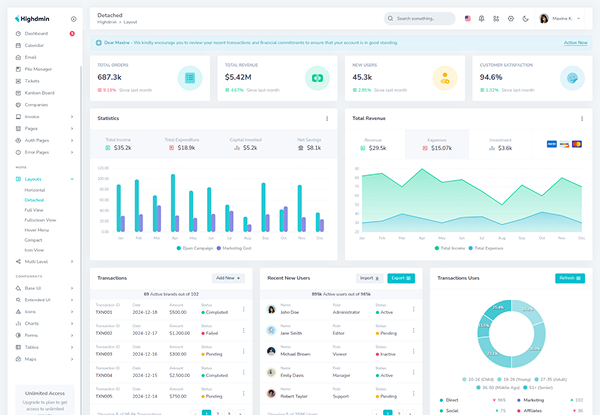Toggle Marketing Cost legend series
The image size is (600, 416).
pos(234,248)
